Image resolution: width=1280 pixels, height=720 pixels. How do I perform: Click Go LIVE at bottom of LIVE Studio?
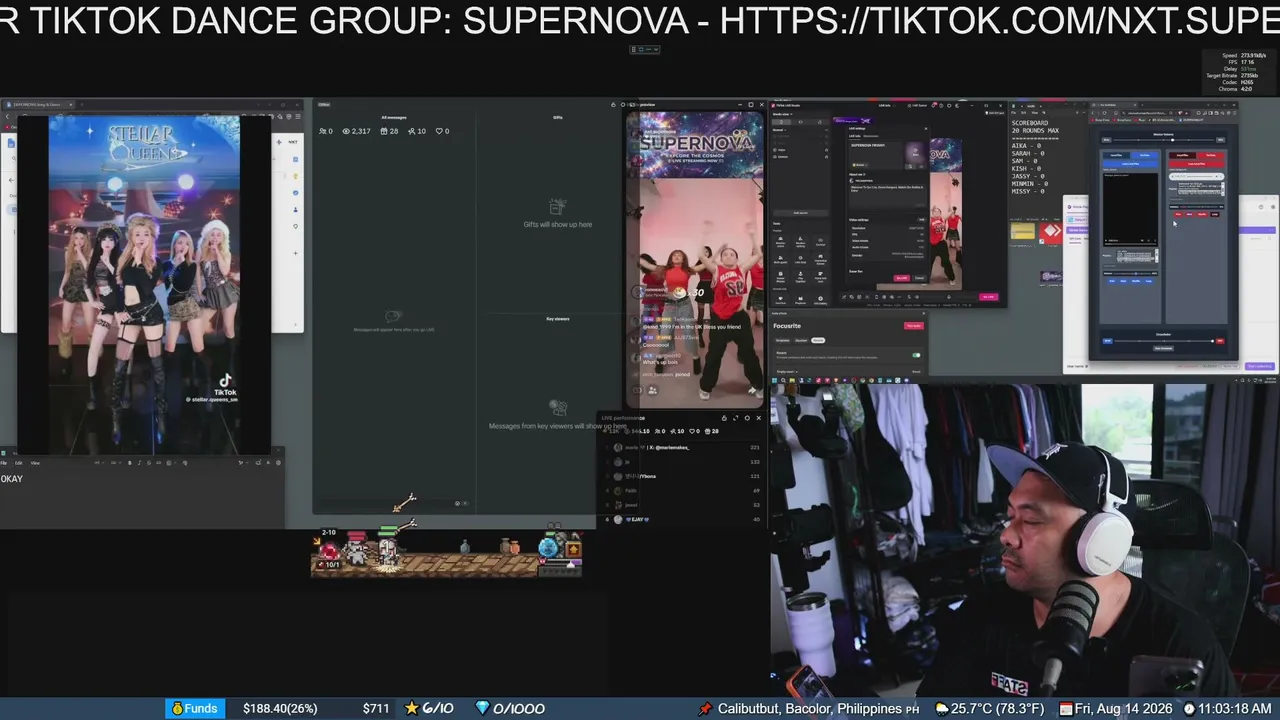(x=989, y=296)
